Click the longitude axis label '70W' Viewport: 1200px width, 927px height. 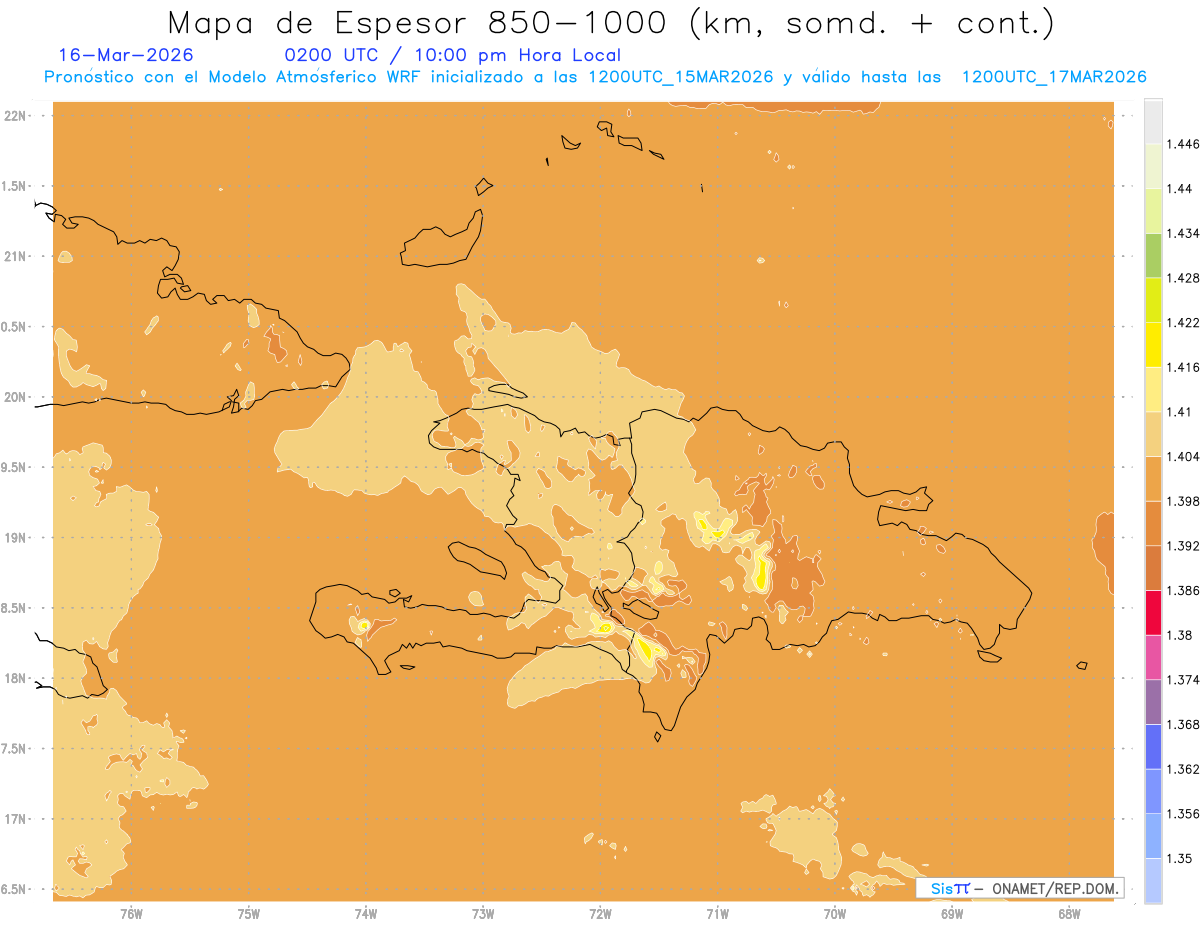point(835,913)
